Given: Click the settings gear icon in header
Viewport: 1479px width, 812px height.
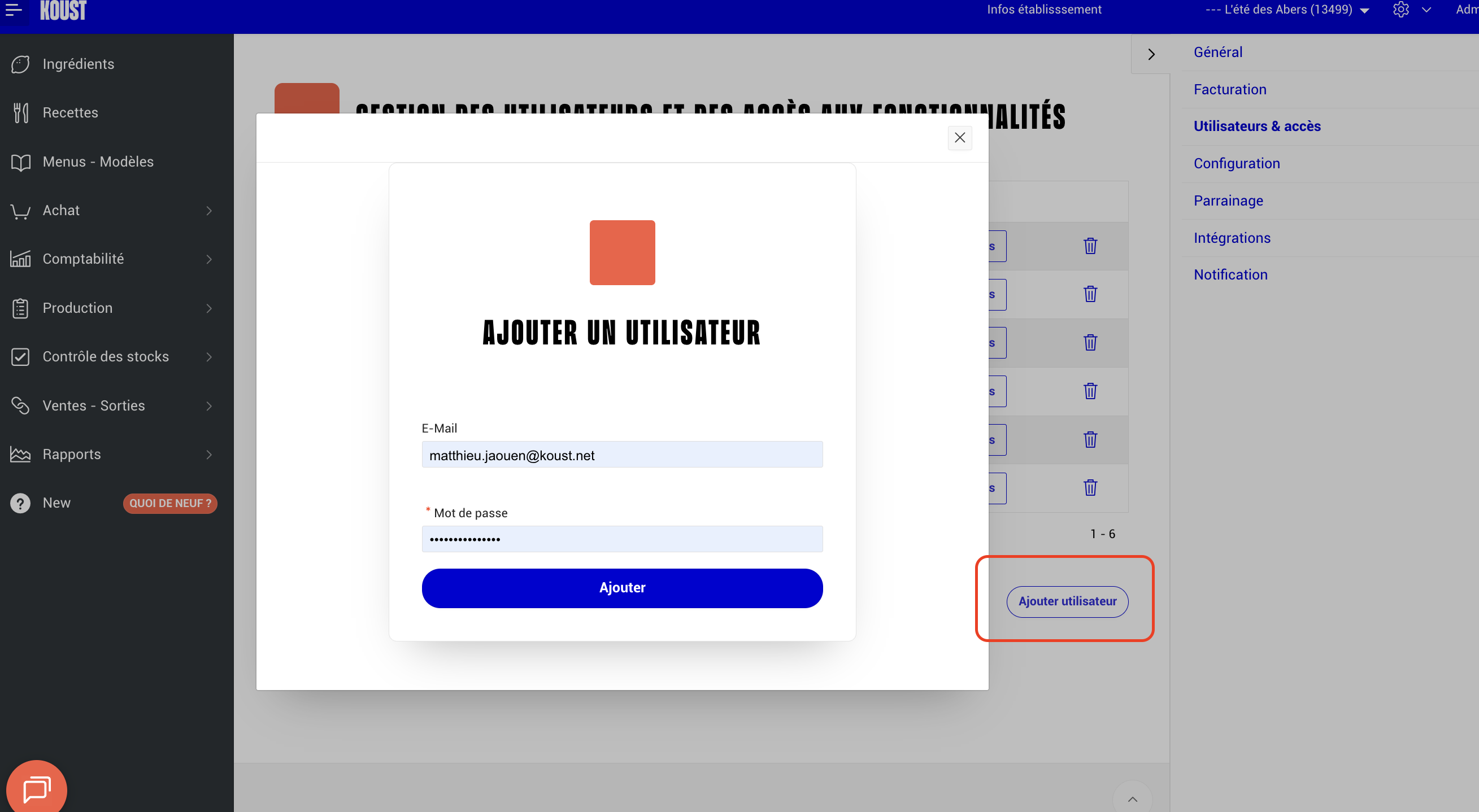Looking at the screenshot, I should tap(1400, 10).
